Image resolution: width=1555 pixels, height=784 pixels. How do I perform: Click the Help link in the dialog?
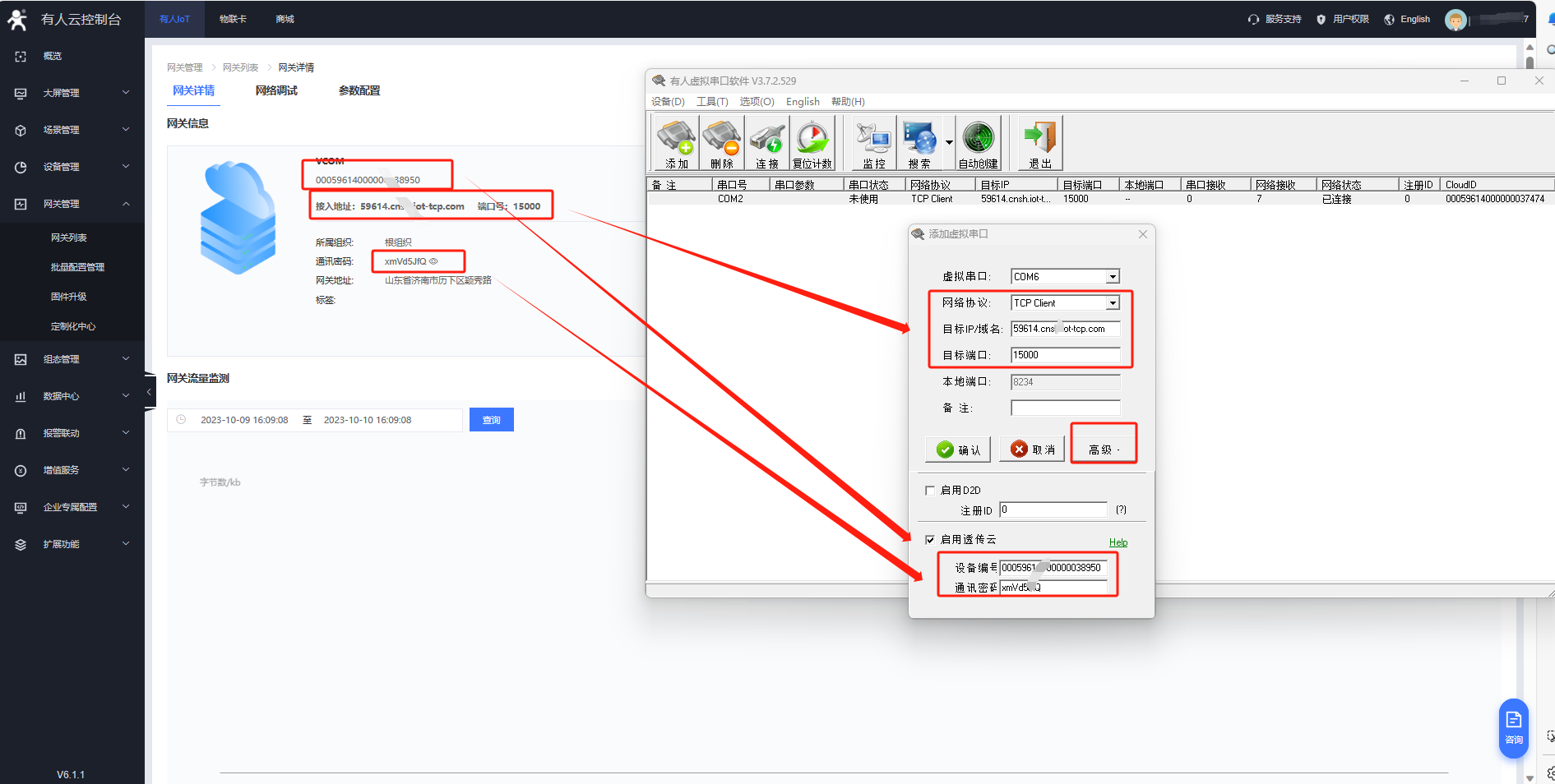(x=1118, y=542)
